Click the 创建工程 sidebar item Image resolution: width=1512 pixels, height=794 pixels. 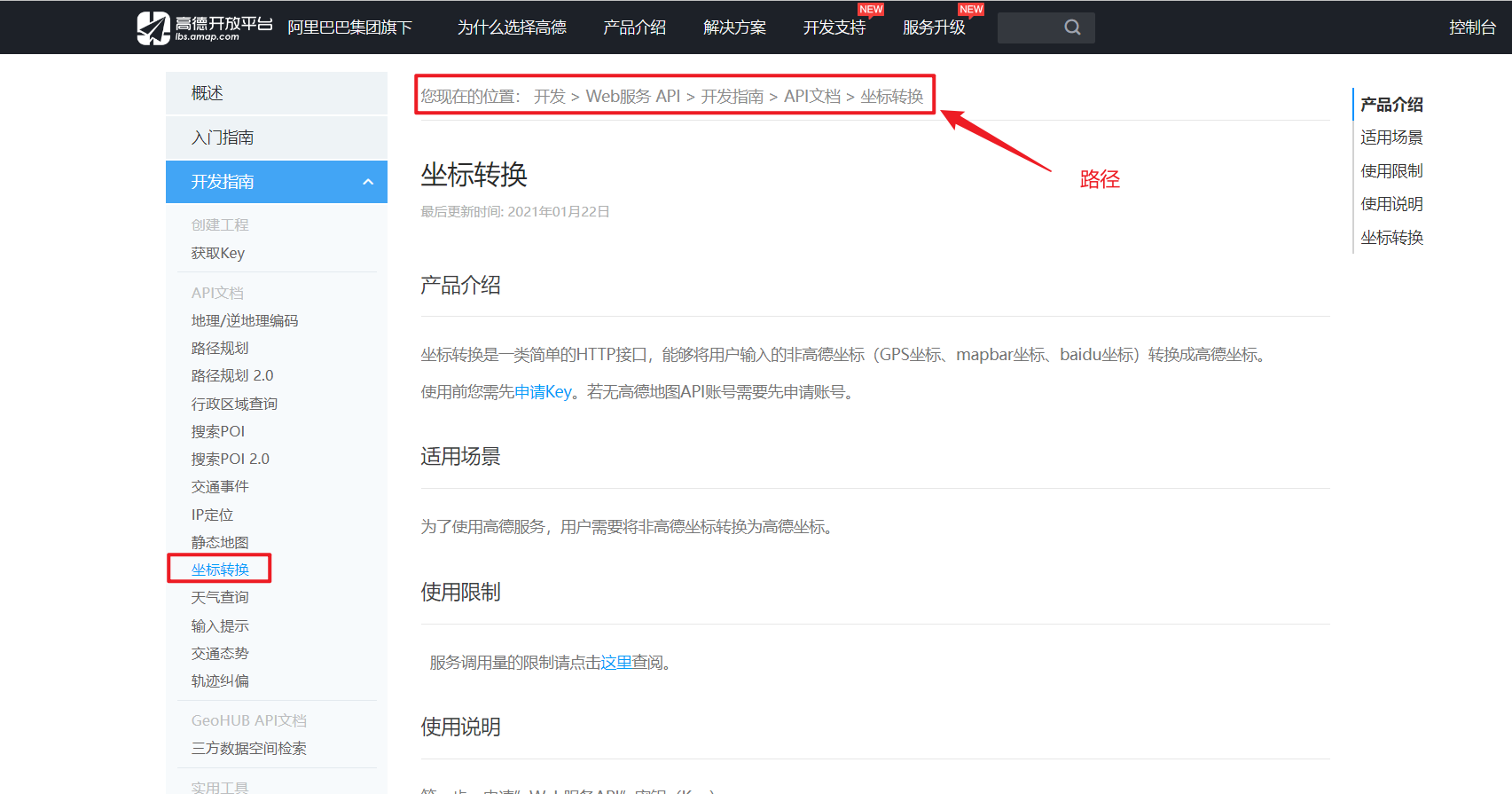click(220, 225)
